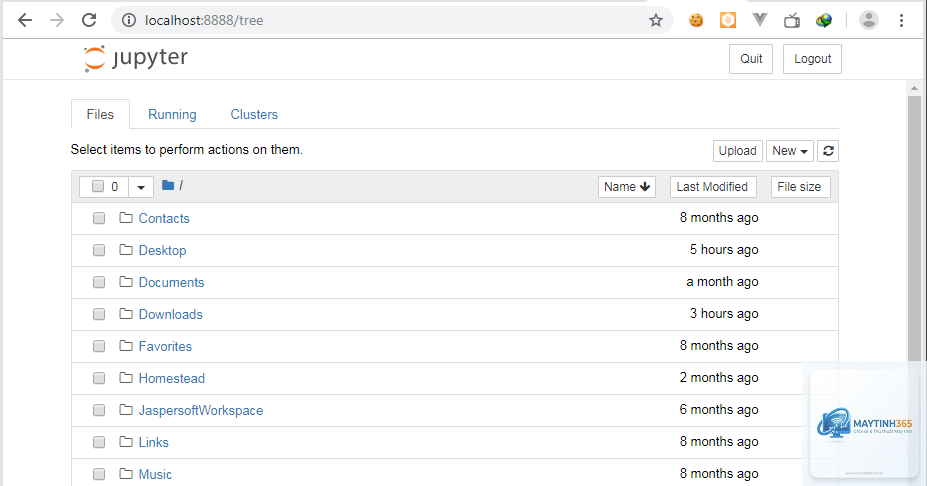Open the Chrome three-dot menu
This screenshot has height=486, width=927.
(x=901, y=20)
